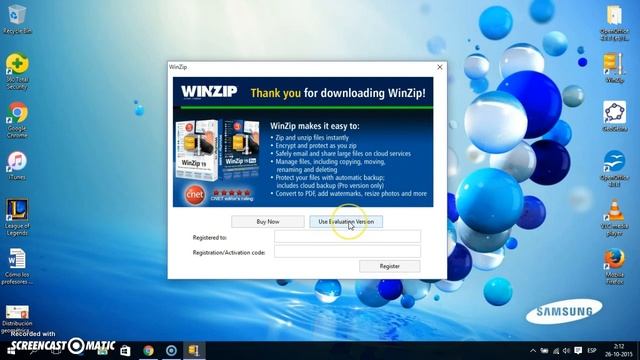Viewport: 640px width, 360px height.
Task: Open VLC media player desktop icon
Action: (x=614, y=217)
